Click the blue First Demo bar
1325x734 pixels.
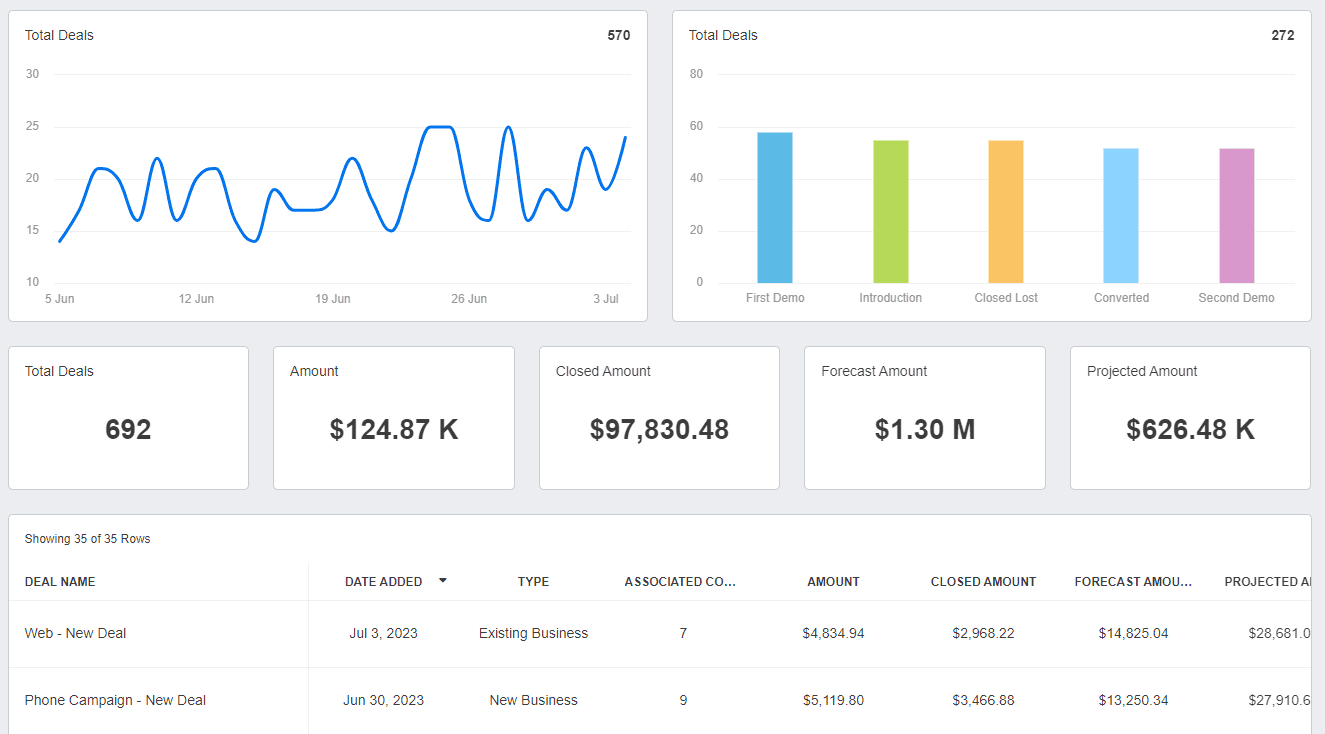775,208
